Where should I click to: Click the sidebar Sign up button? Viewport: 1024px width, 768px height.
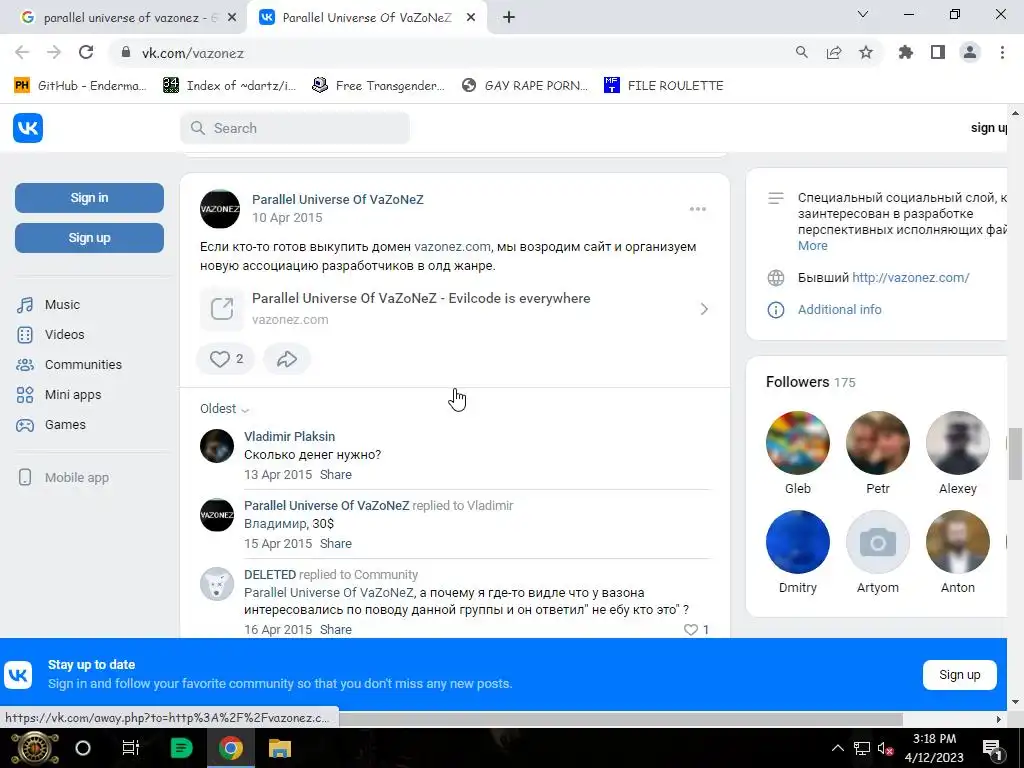click(89, 238)
